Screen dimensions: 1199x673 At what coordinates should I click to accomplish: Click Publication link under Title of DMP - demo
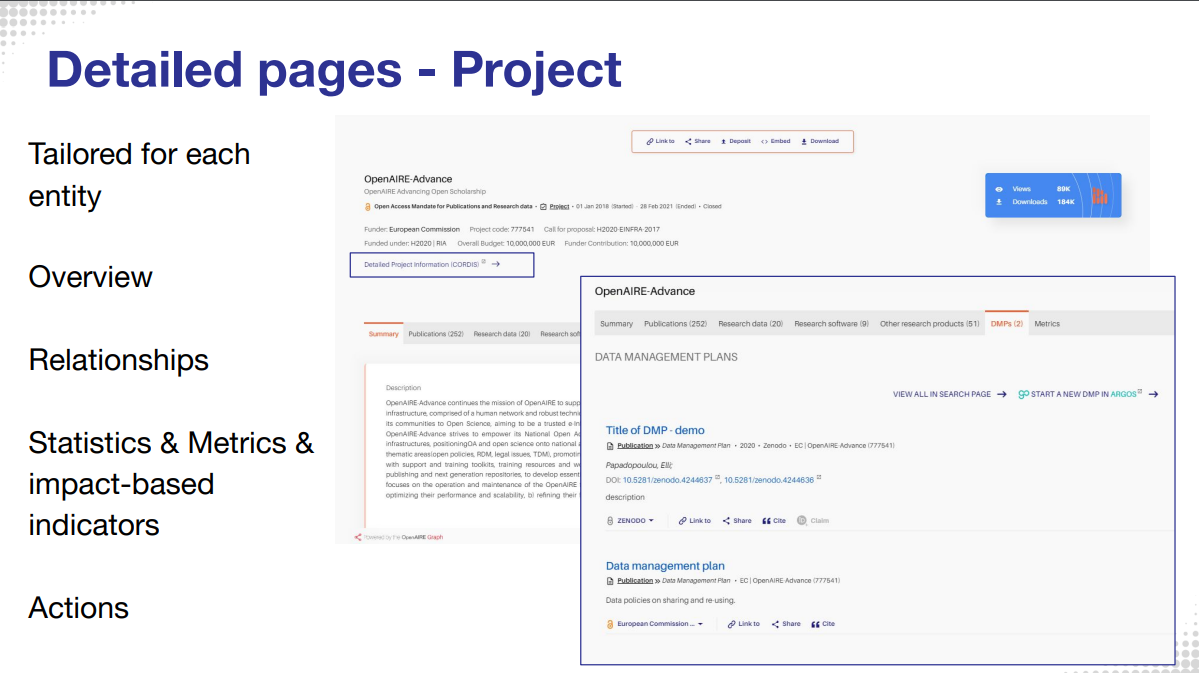(635, 446)
